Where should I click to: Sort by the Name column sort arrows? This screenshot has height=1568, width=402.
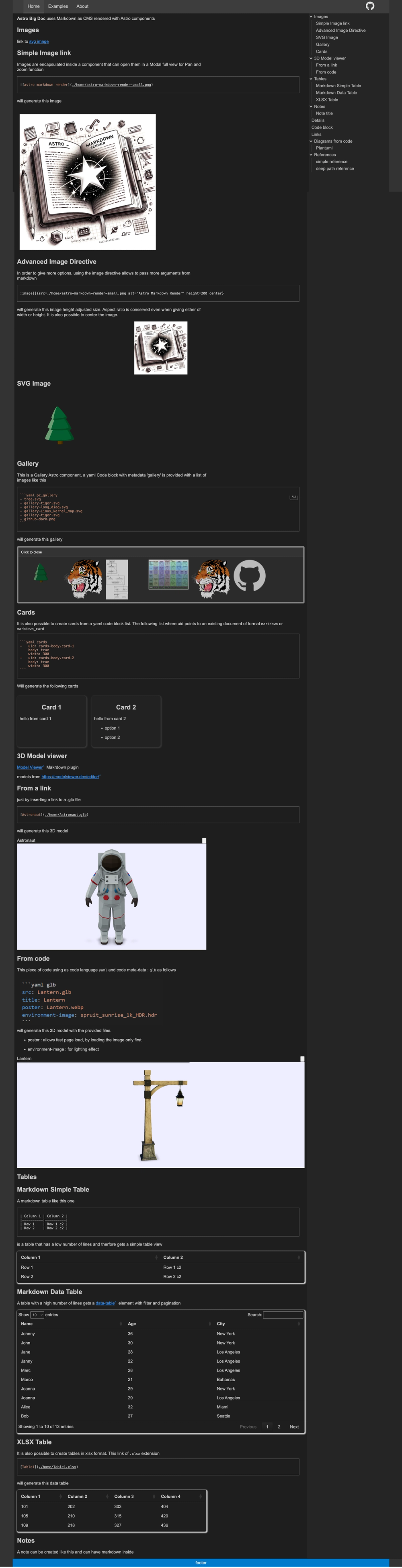click(121, 1323)
